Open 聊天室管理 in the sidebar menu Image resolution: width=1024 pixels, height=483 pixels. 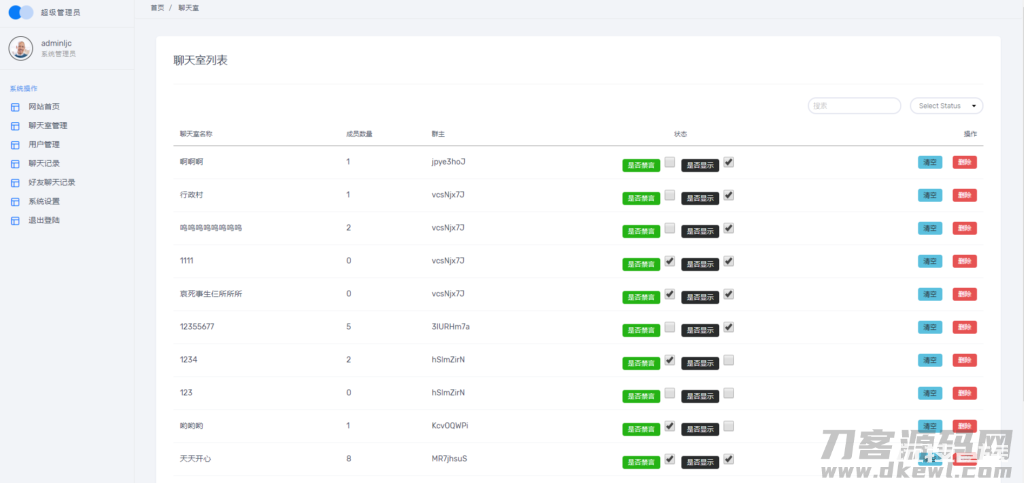point(48,126)
